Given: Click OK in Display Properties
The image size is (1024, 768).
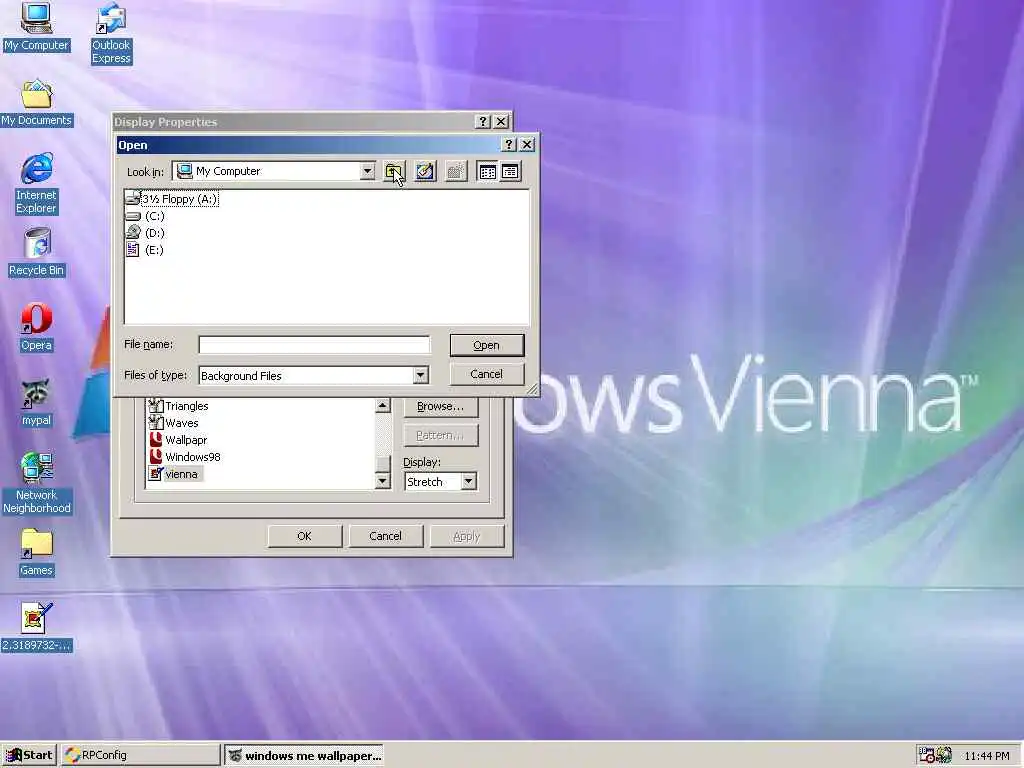Looking at the screenshot, I should click(x=304, y=536).
